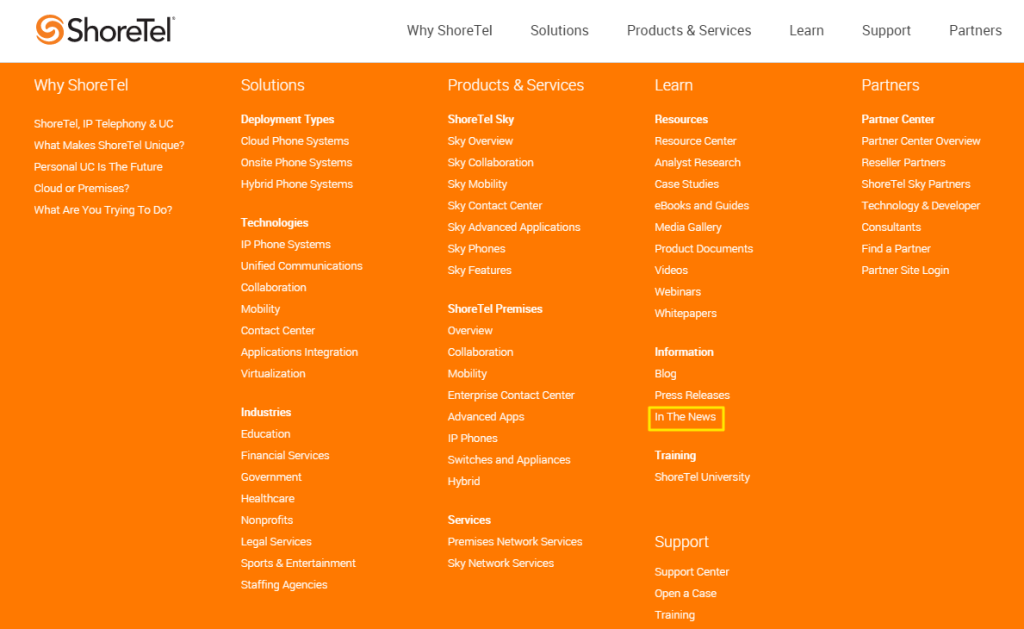Open Applications Integration link
Screen dimensions: 1024x629
coord(299,352)
